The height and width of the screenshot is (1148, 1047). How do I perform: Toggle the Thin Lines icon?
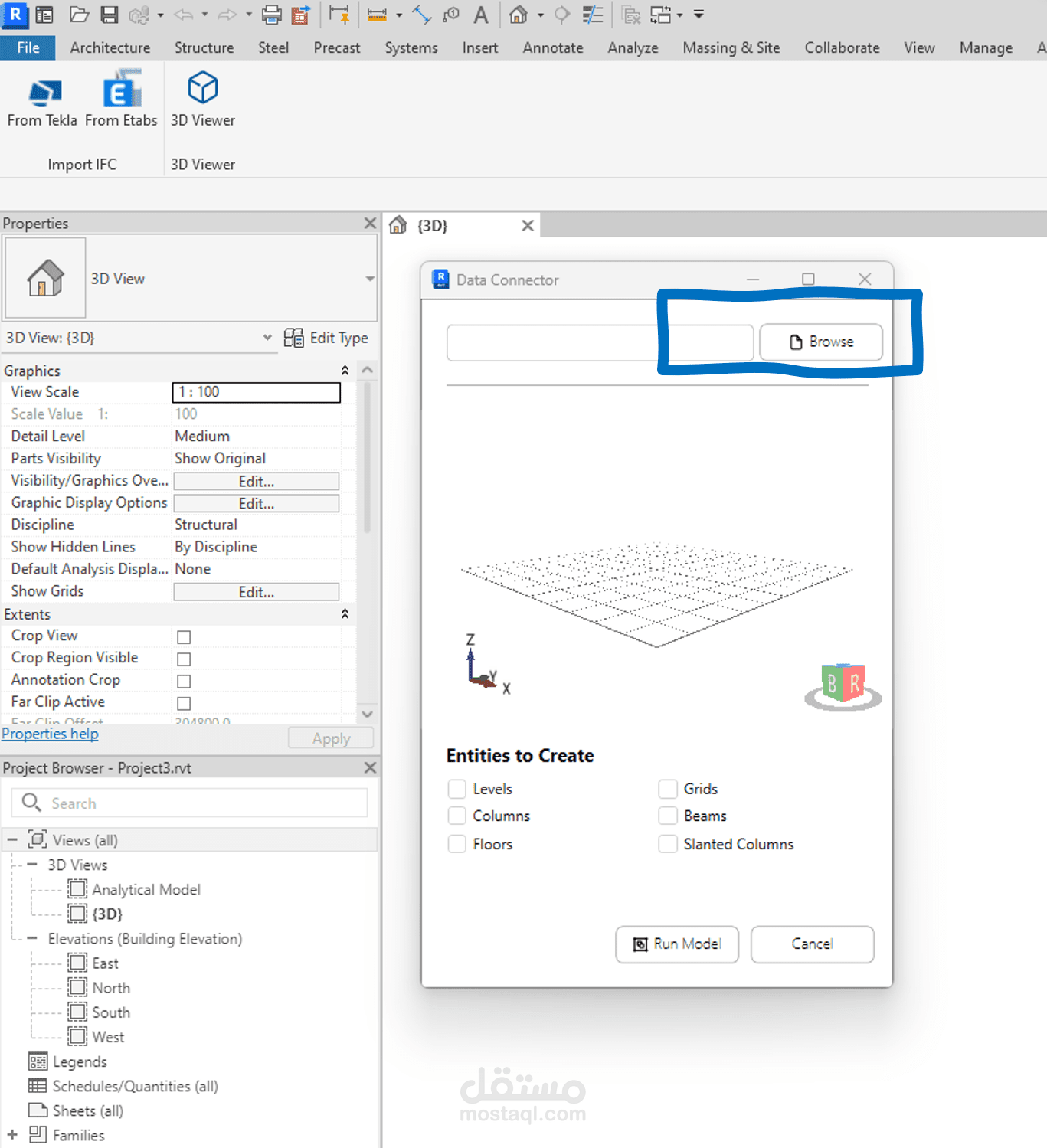point(592,14)
